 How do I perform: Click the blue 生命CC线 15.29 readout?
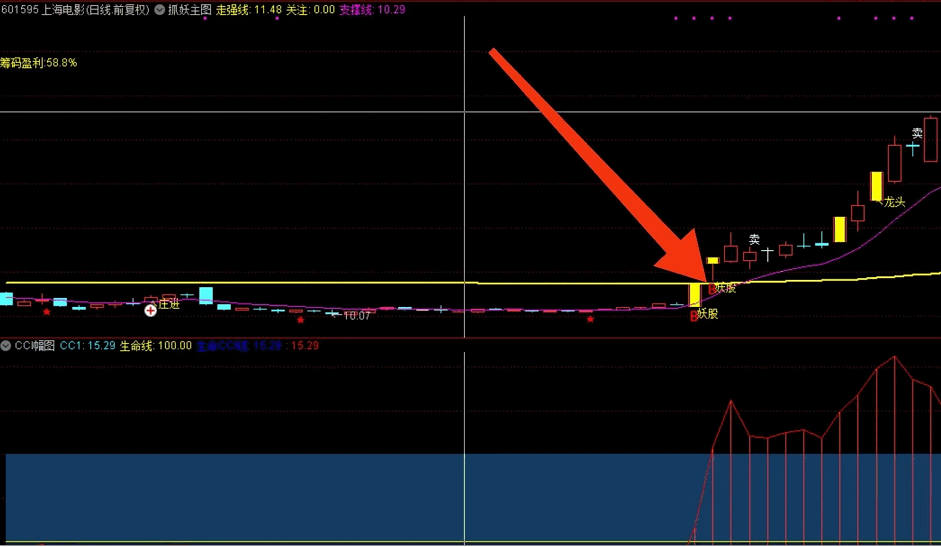pos(239,346)
